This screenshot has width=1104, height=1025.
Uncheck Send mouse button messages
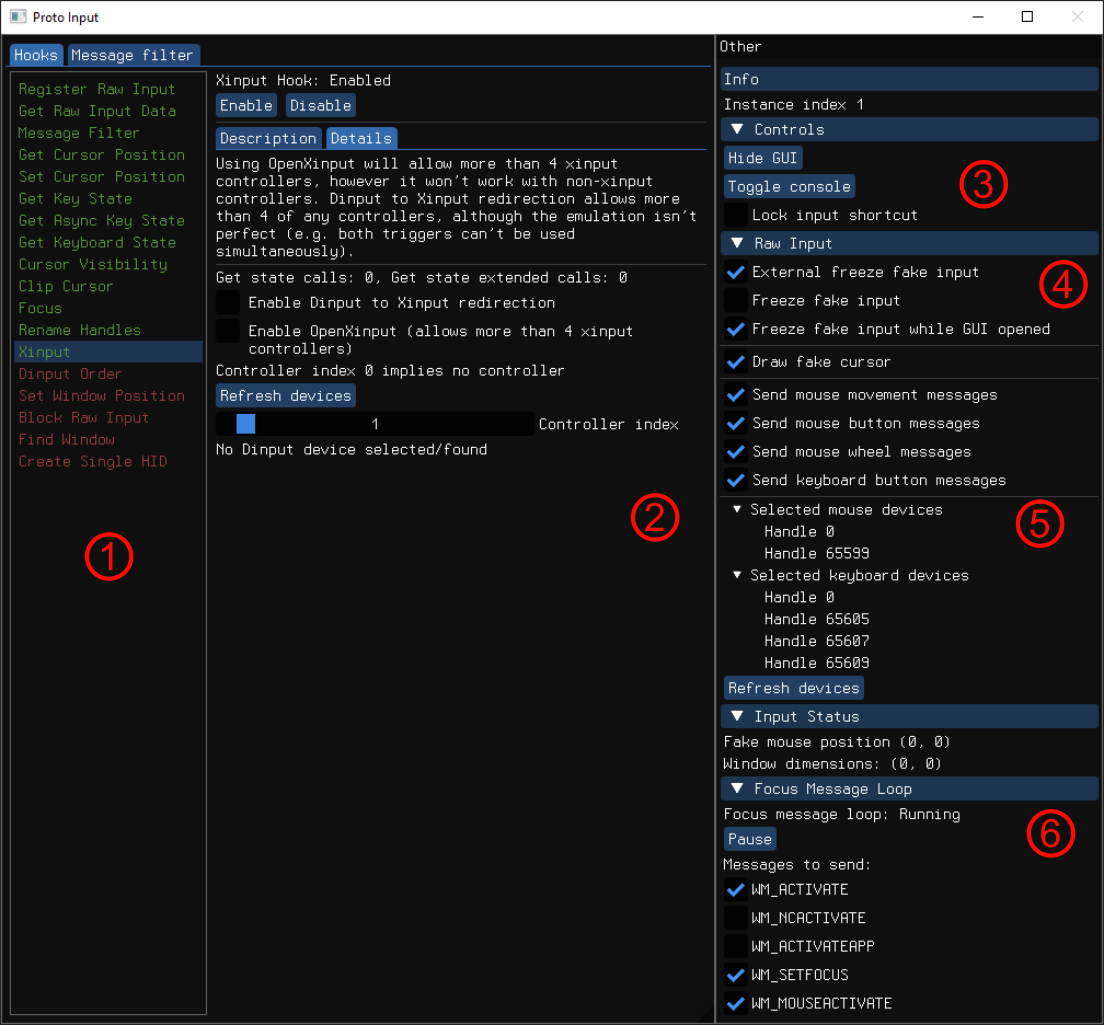tap(736, 423)
